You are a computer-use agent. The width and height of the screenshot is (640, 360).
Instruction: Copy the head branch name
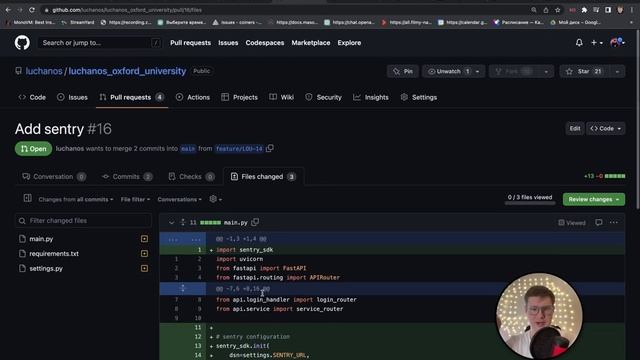point(270,149)
